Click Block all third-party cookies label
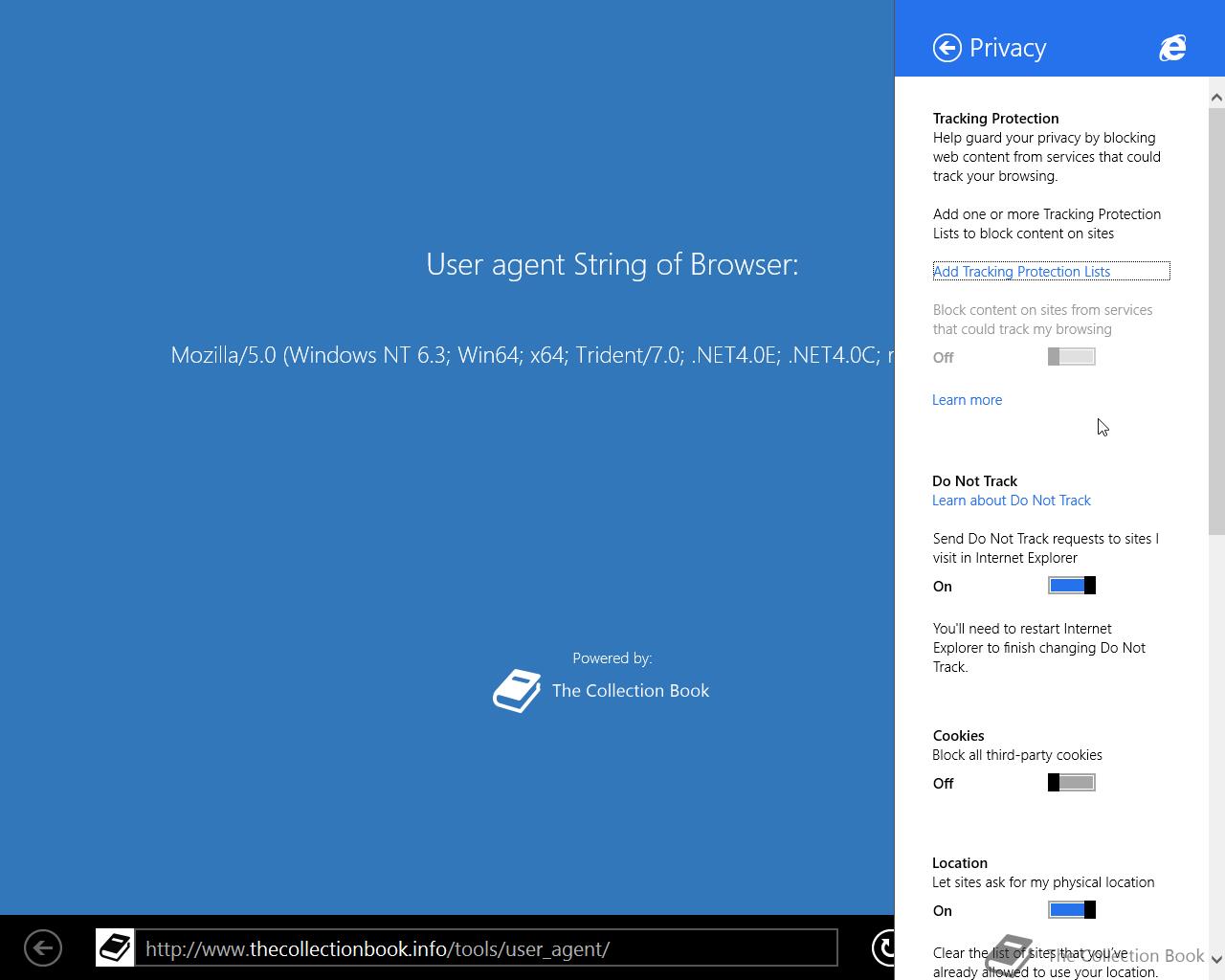The image size is (1225, 980). coord(1017,755)
